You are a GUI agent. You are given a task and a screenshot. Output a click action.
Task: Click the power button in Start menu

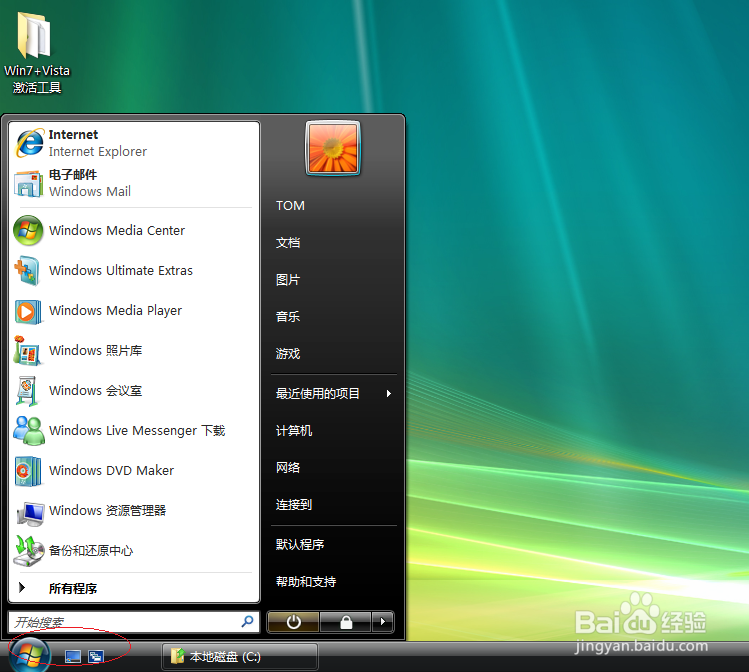(x=293, y=622)
